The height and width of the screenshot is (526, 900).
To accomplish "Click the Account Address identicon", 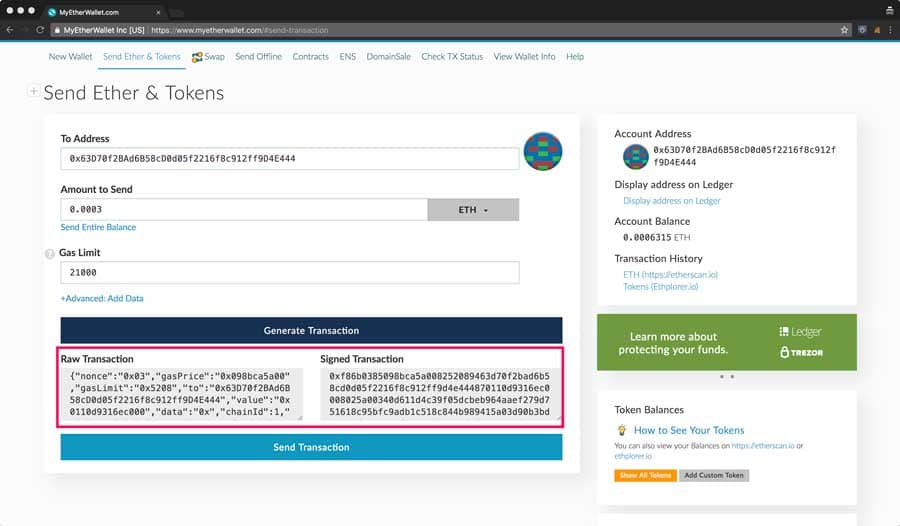I will [636, 156].
